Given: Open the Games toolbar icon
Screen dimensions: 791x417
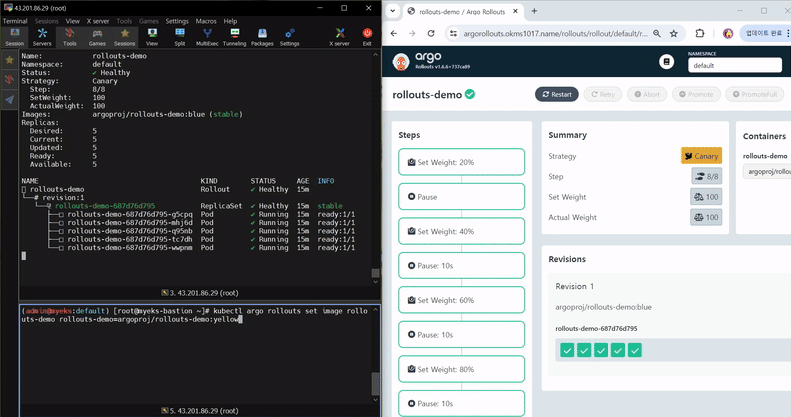Looking at the screenshot, I should tap(97, 37).
